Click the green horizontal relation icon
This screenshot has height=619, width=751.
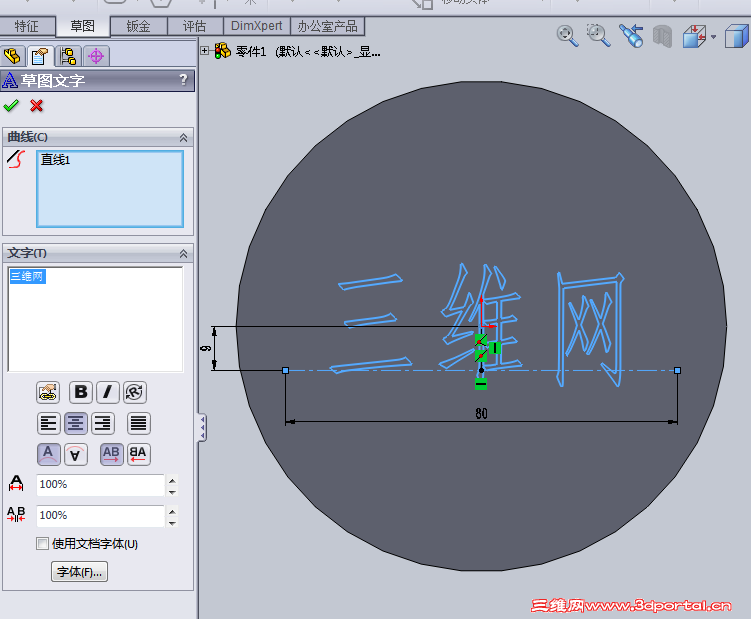point(481,384)
